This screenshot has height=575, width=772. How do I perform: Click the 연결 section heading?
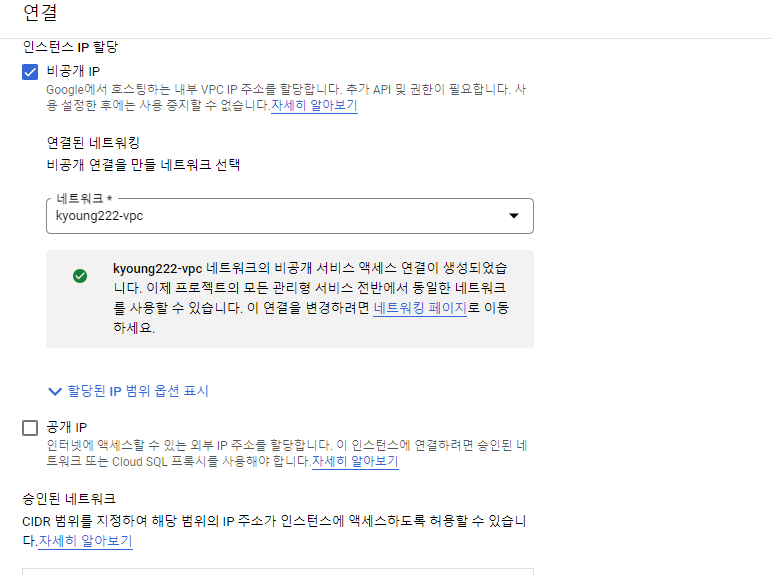point(40,13)
